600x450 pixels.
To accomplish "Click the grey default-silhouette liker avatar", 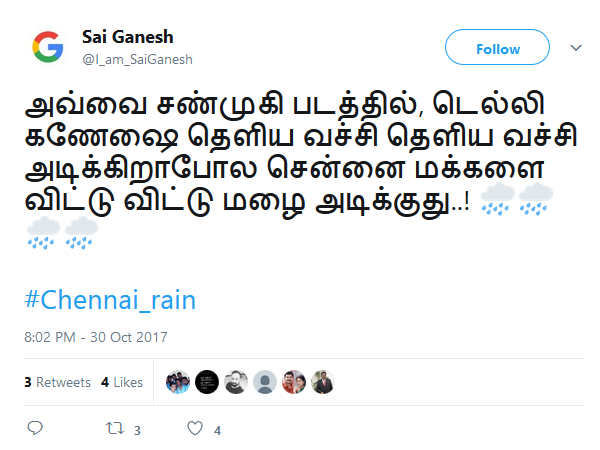I will click(x=265, y=382).
